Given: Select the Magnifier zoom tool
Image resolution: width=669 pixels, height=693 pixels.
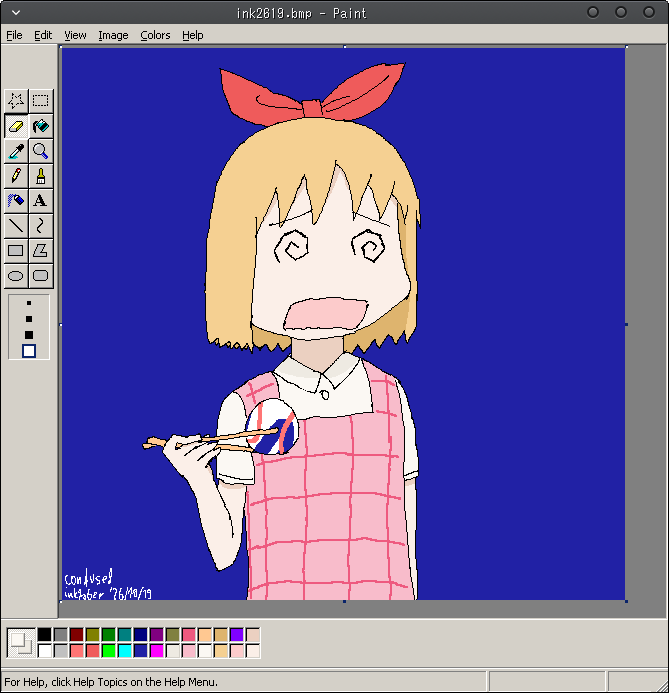Looking at the screenshot, I should 41,151.
